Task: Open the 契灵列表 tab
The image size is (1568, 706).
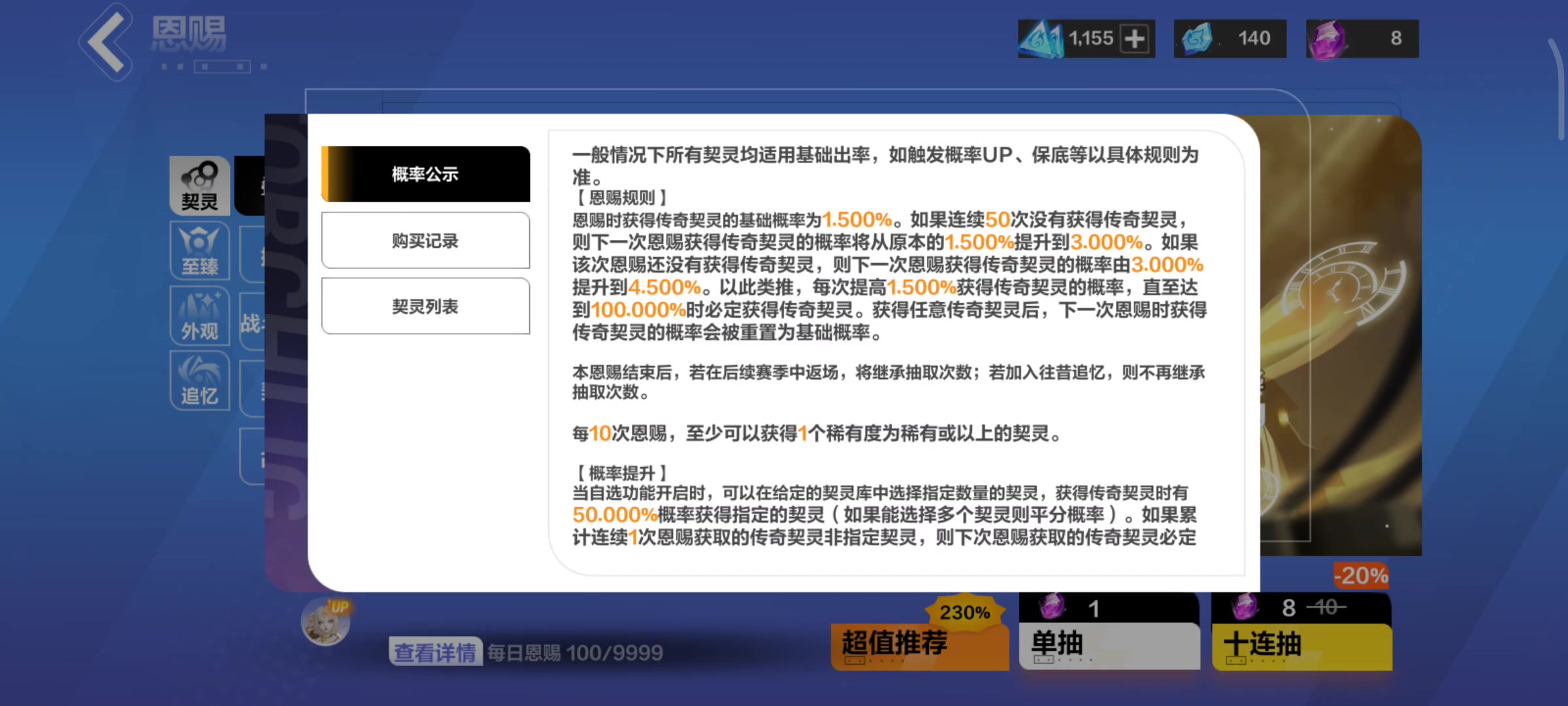Action: point(425,306)
